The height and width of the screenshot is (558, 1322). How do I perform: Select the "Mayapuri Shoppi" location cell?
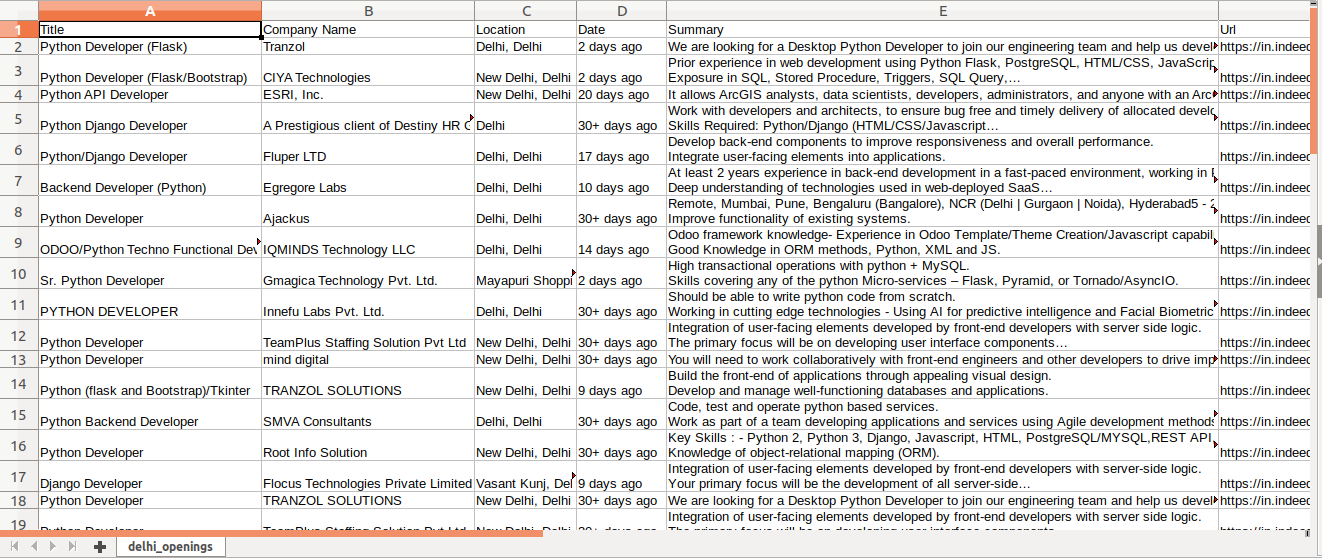[x=525, y=273]
